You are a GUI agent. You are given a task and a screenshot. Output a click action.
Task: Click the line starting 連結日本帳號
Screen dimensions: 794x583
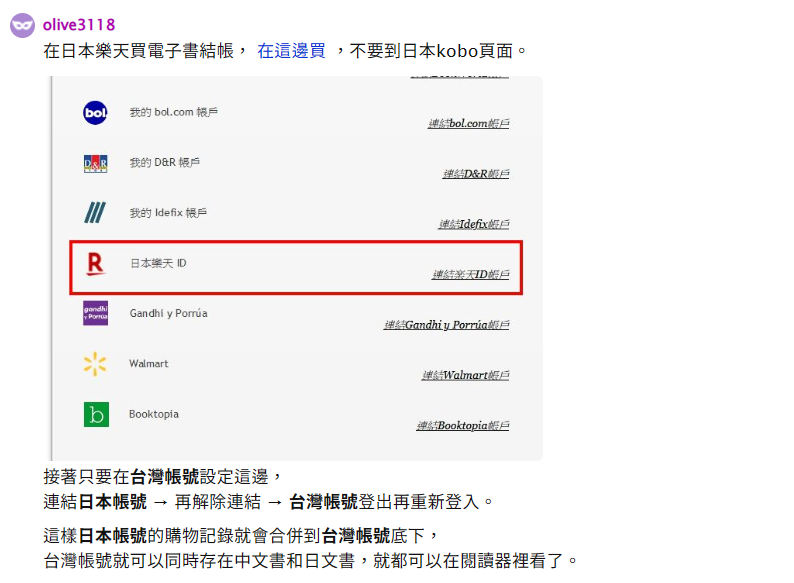click(x=268, y=502)
